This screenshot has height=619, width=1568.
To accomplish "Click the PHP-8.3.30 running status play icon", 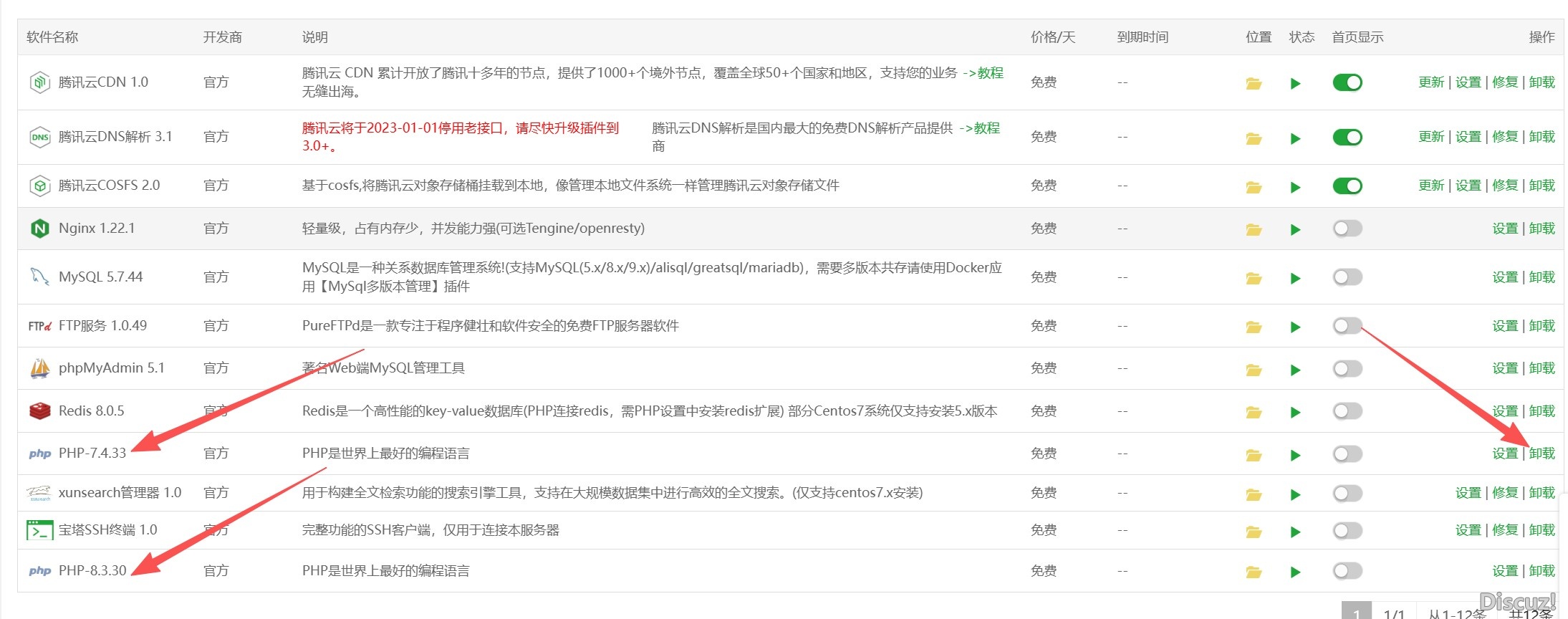I will click(x=1295, y=572).
